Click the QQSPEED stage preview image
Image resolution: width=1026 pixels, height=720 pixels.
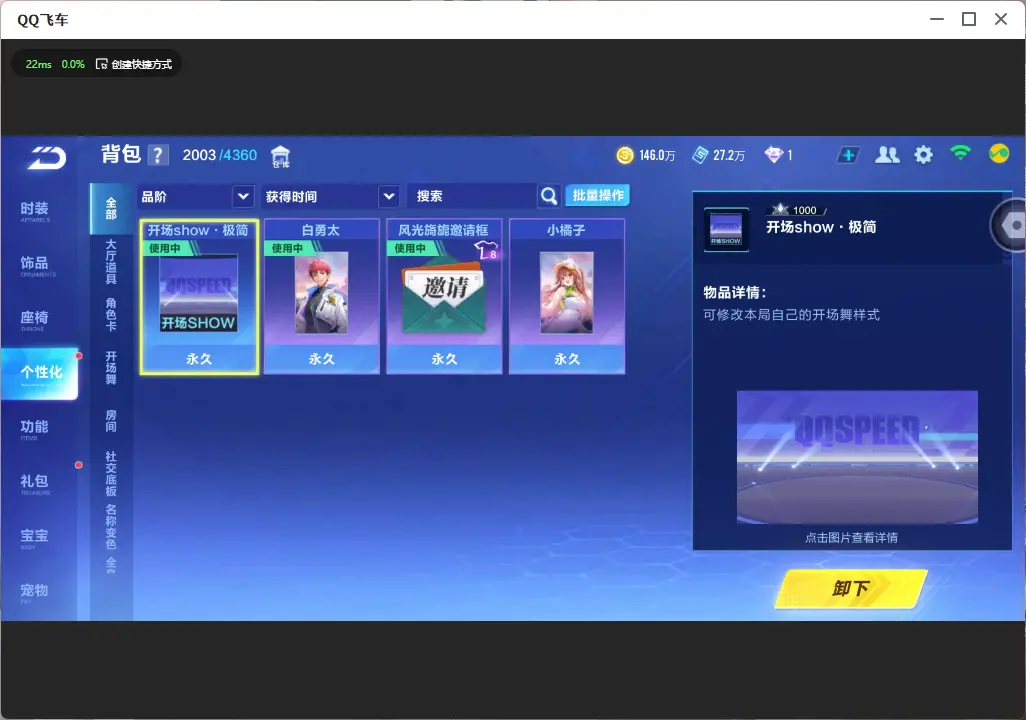[x=857, y=458]
